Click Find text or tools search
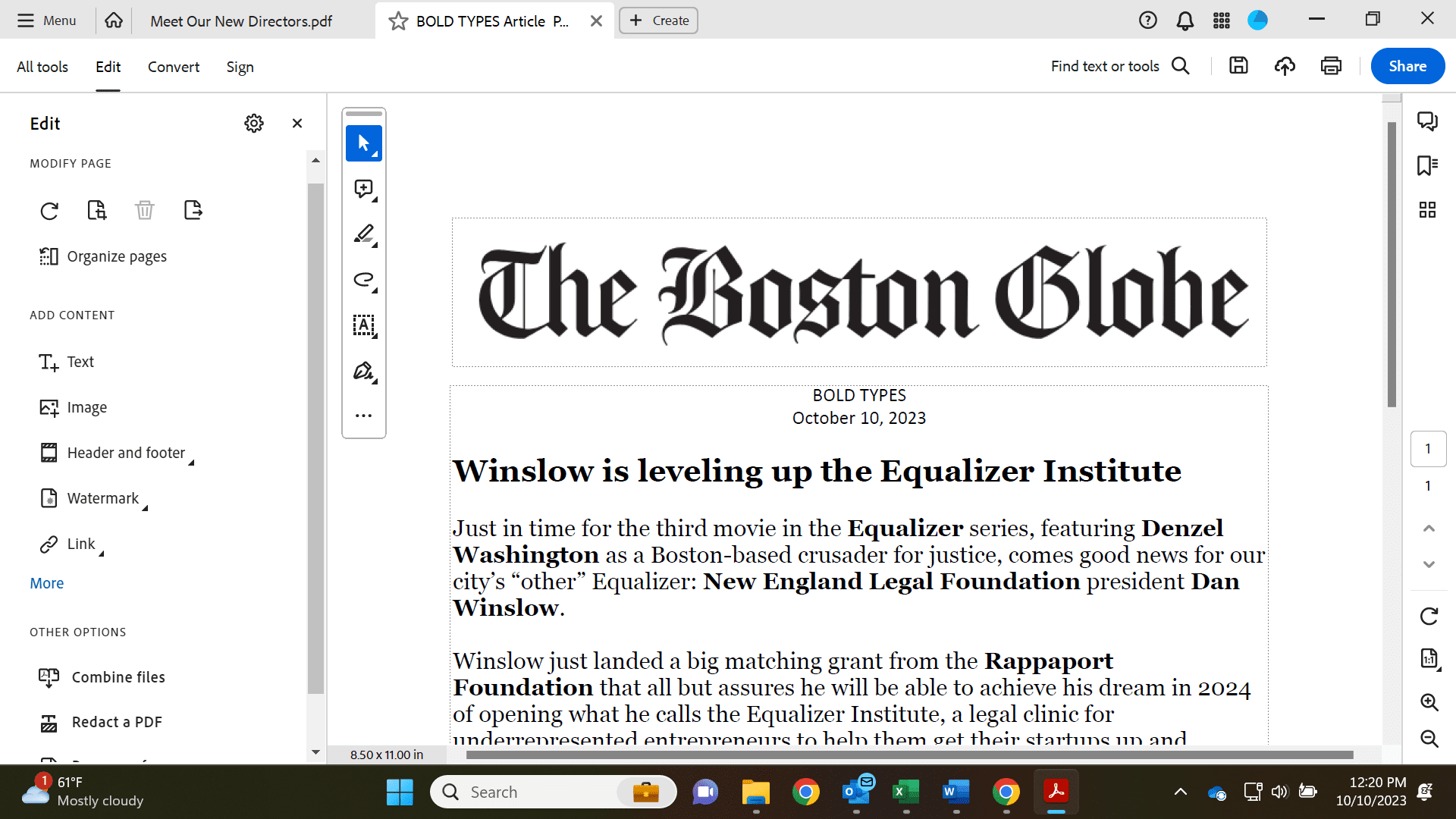The image size is (1456, 819). click(1120, 66)
